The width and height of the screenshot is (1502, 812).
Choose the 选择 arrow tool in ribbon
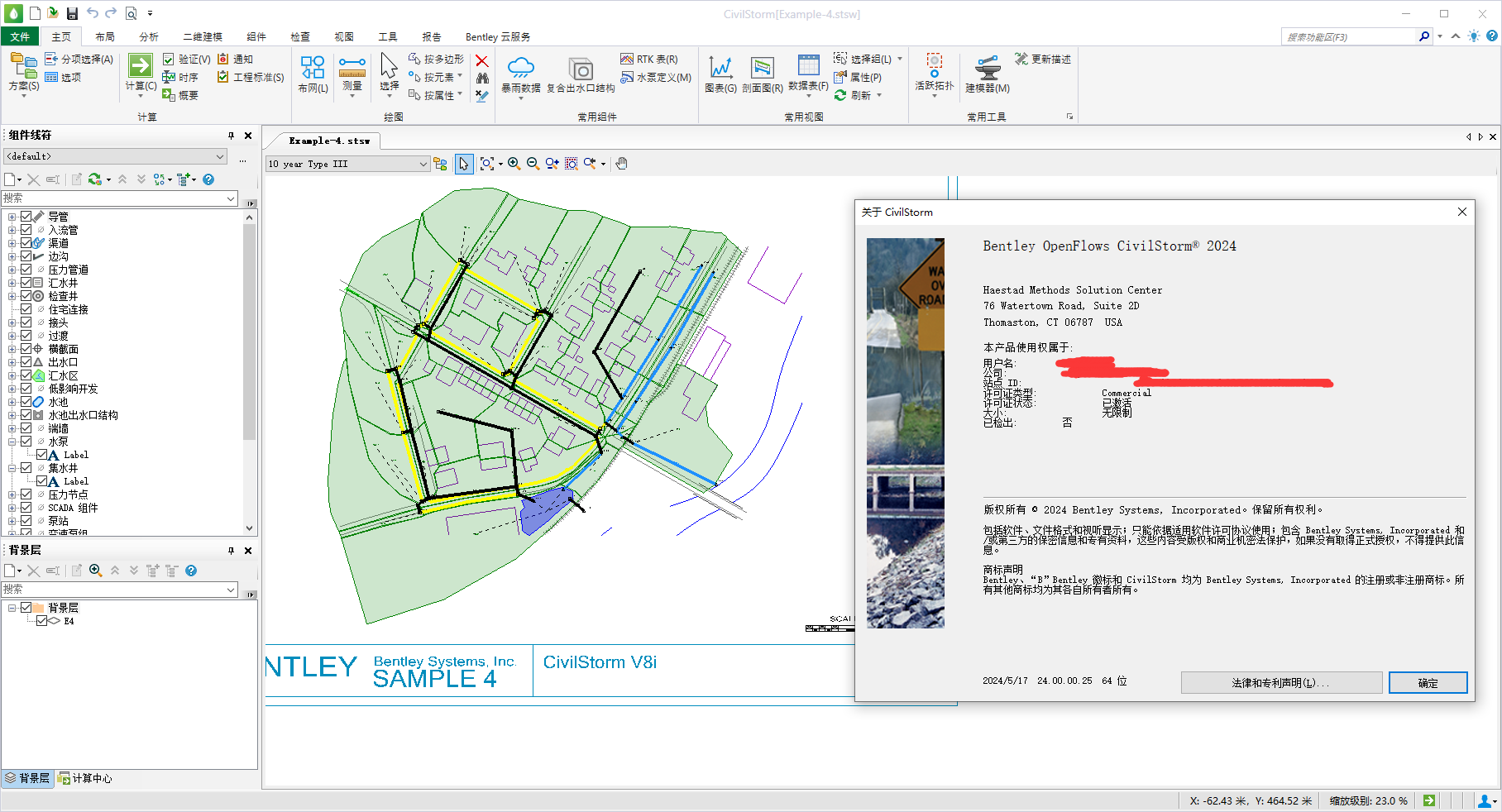[x=389, y=74]
